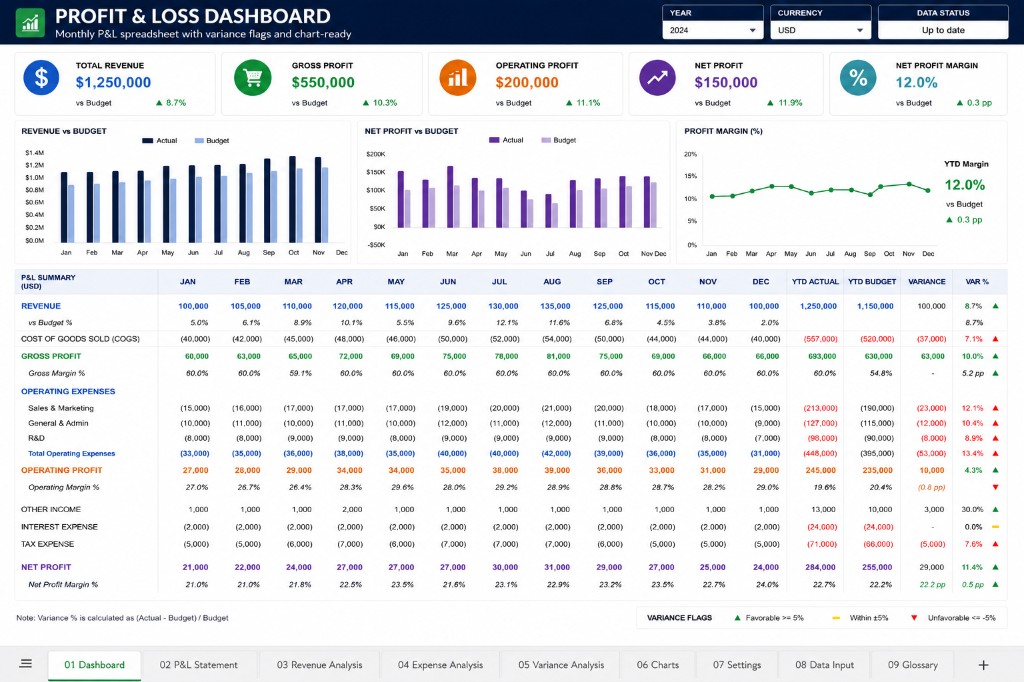Click the R&D row label

[x=37, y=438]
